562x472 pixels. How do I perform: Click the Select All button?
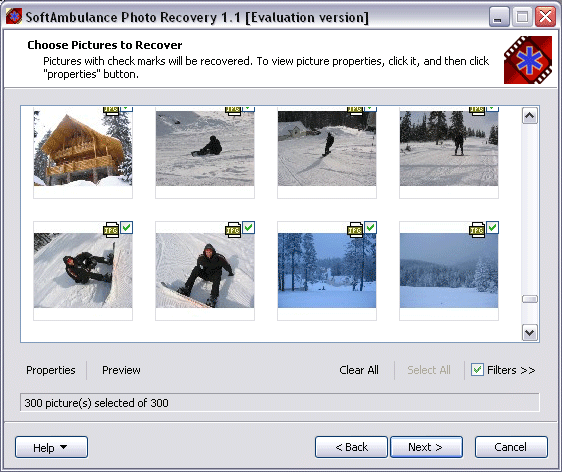[x=429, y=370]
